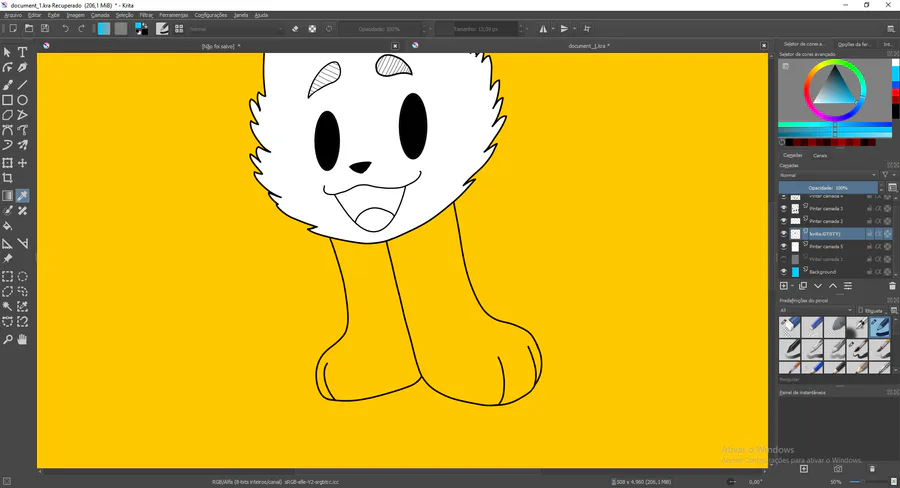Image resolution: width=900 pixels, height=488 pixels.
Task: Open the Arquivo menu
Action: coord(13,16)
